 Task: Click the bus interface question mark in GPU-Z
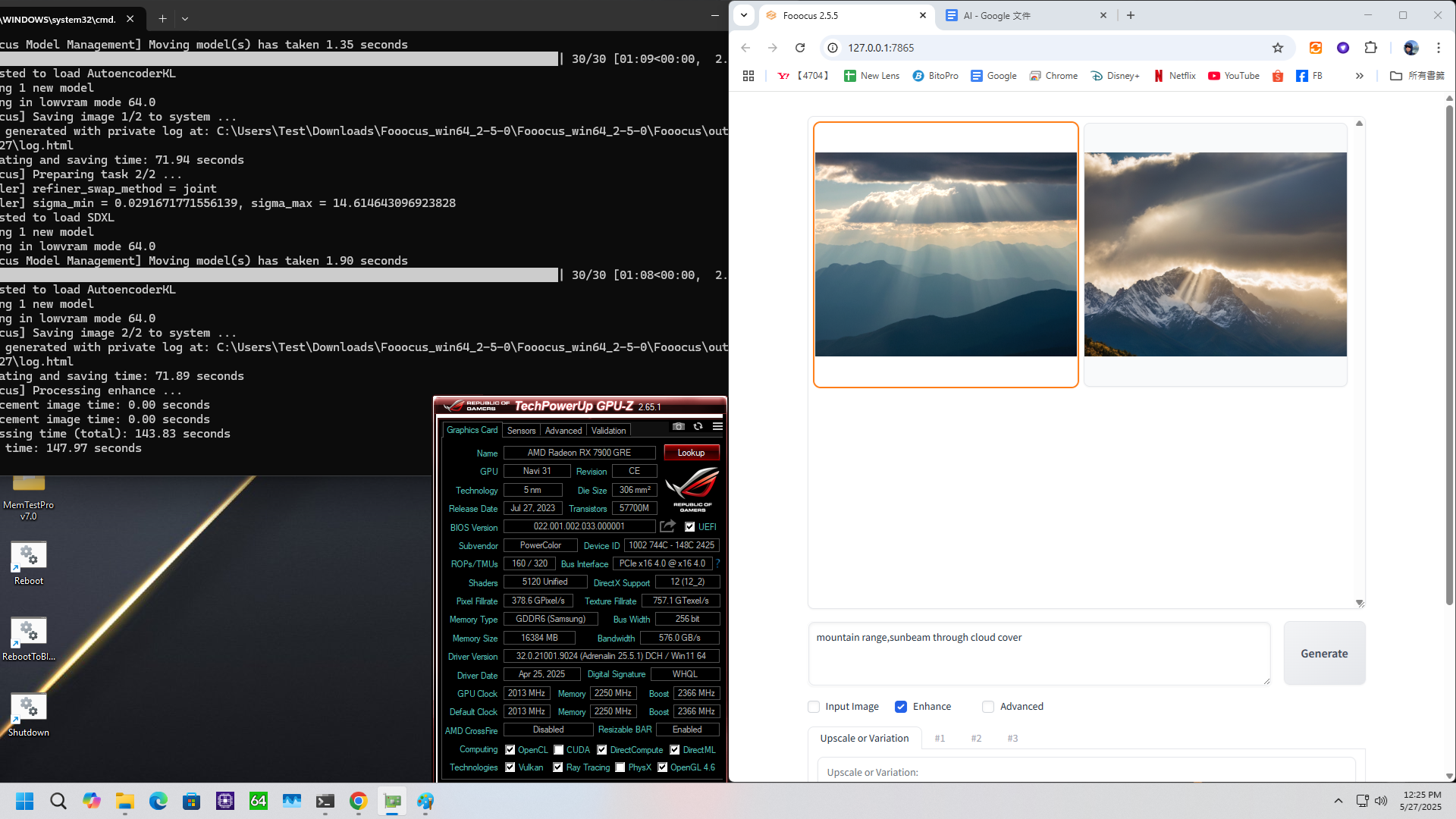point(717,563)
